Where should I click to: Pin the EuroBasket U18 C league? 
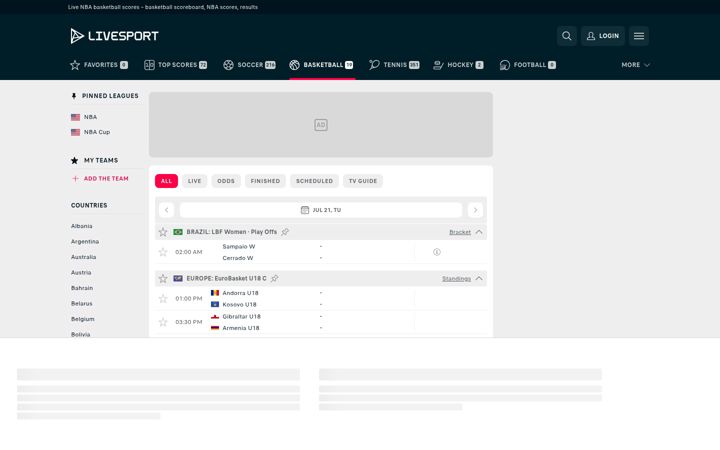[275, 278]
